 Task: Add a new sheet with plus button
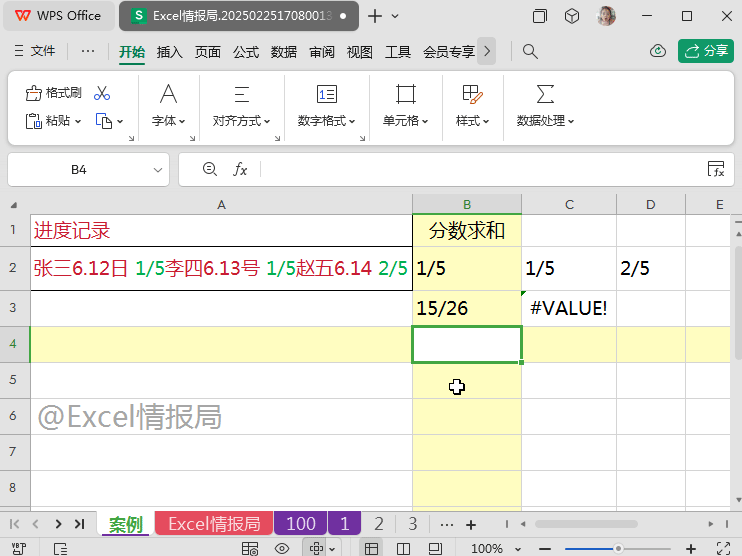click(471, 524)
